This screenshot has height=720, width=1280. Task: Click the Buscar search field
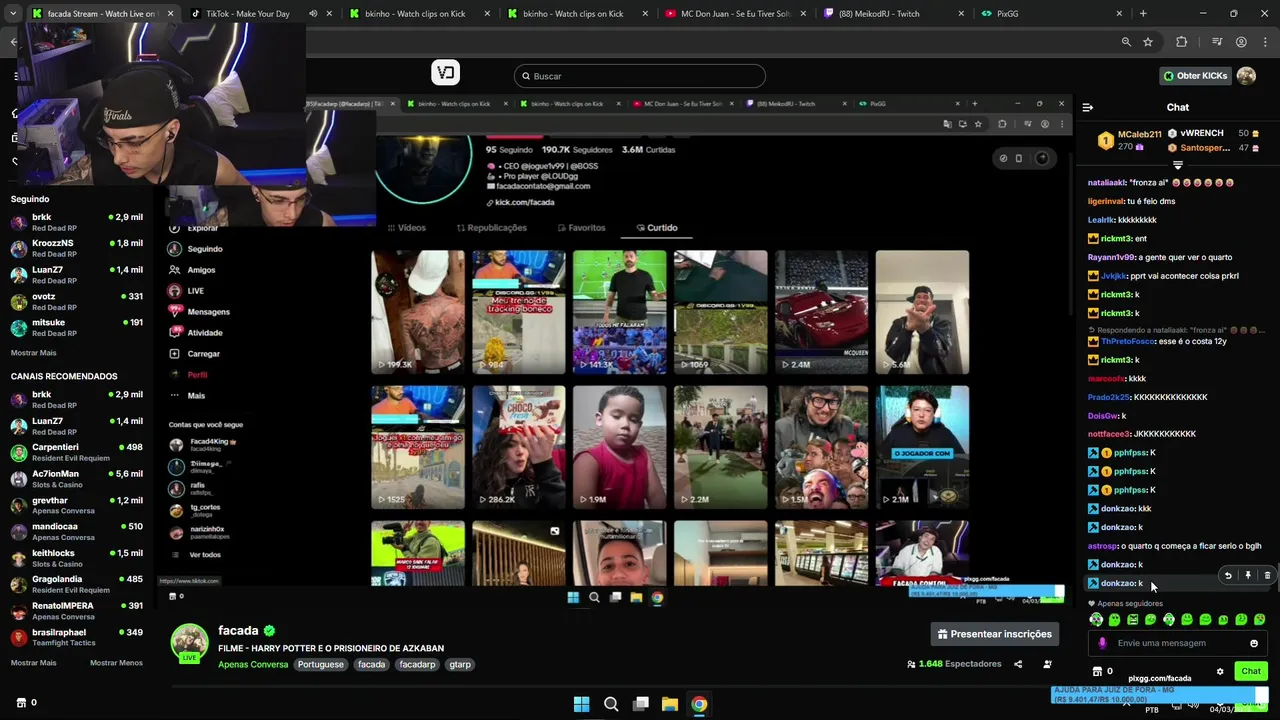640,76
